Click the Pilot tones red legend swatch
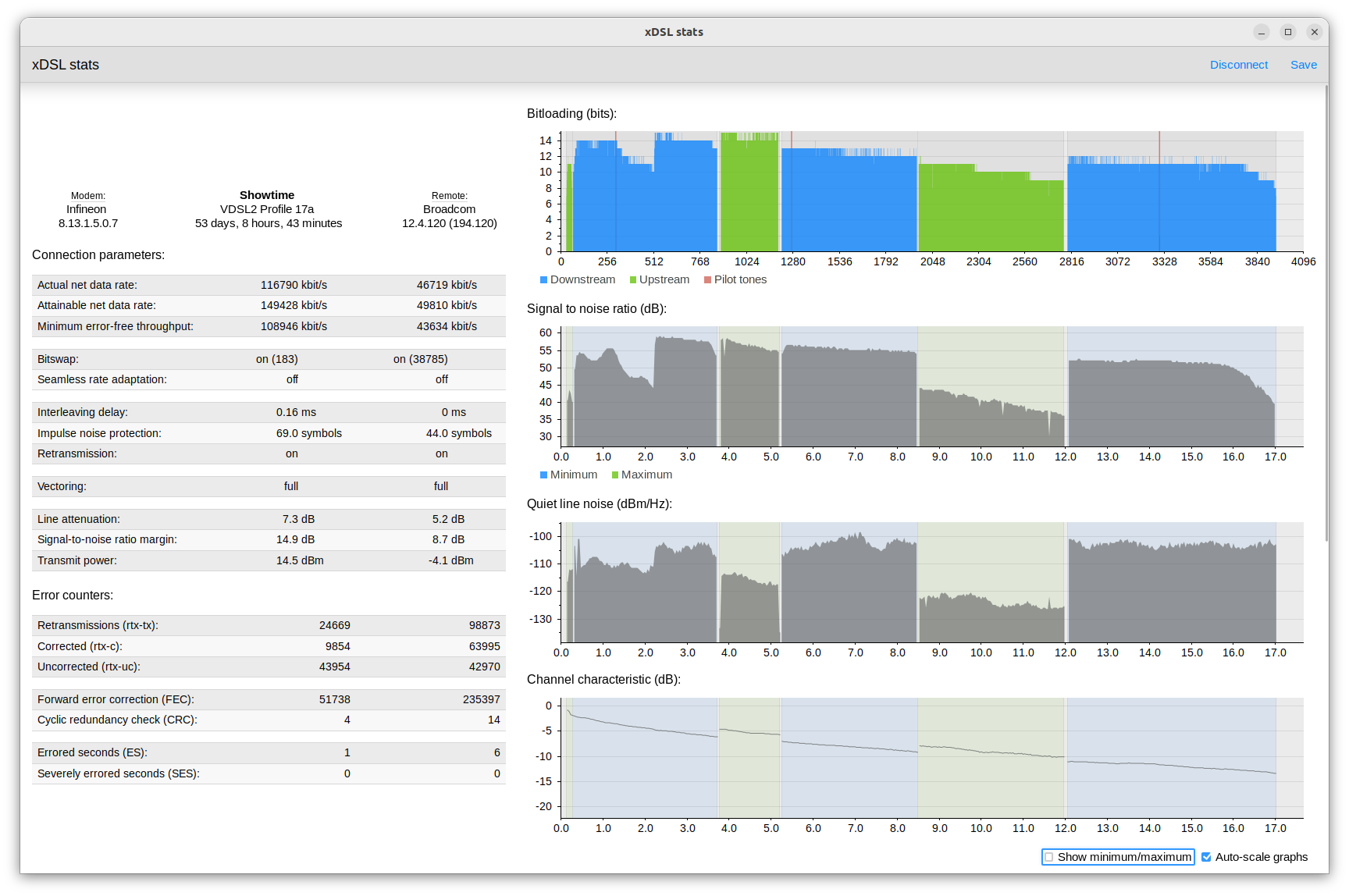This screenshot has width=1349, height=896. point(707,279)
